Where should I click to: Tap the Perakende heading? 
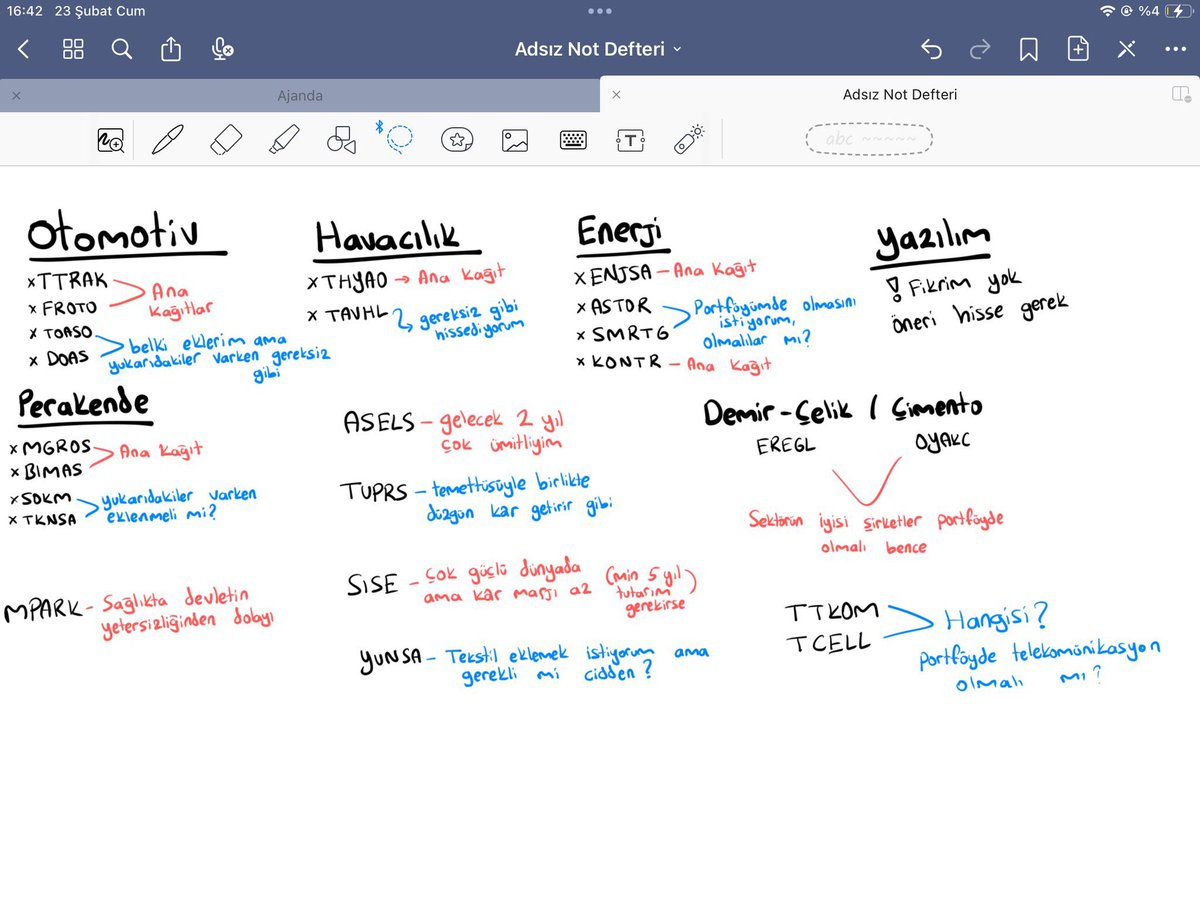point(84,404)
